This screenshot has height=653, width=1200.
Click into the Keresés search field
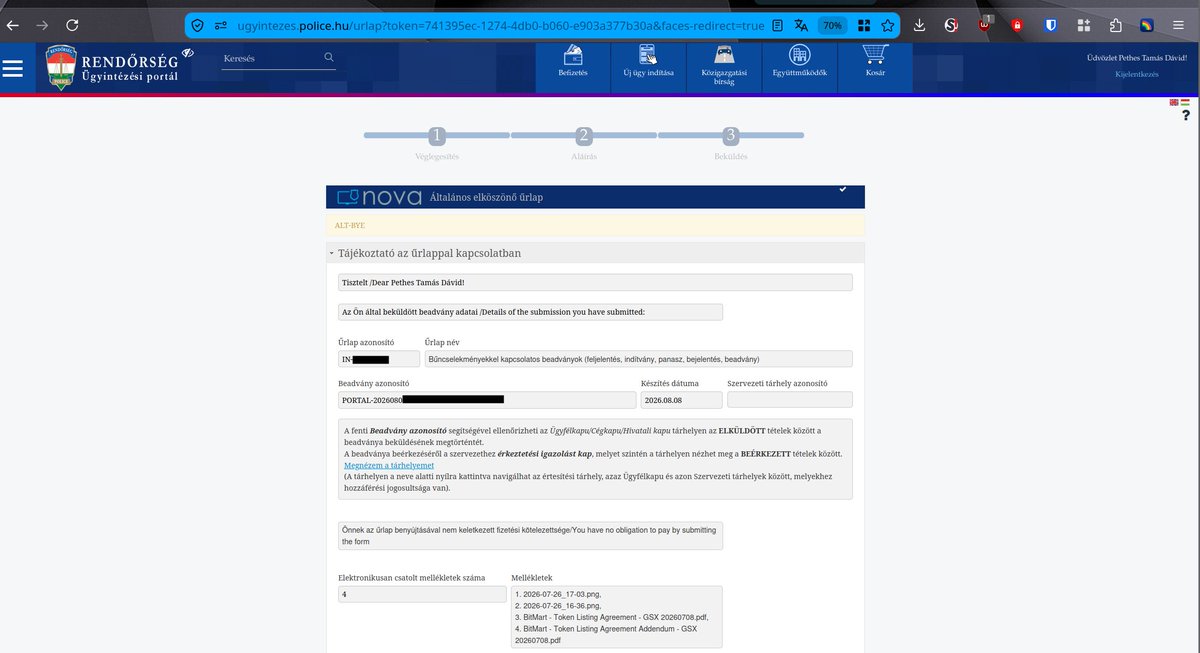[270, 59]
